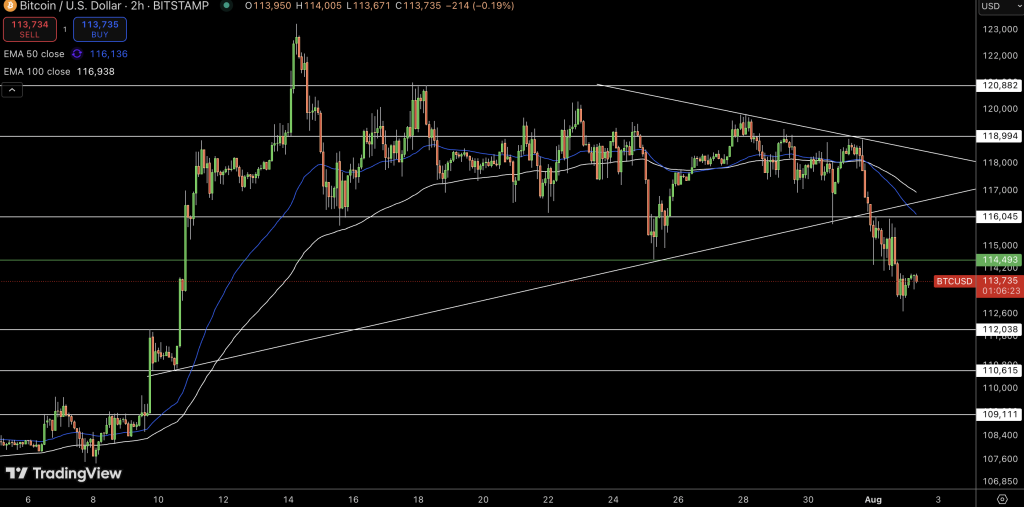Click the 110,000 price axis label
Screen dimensions: 1024x507
click(1000, 387)
